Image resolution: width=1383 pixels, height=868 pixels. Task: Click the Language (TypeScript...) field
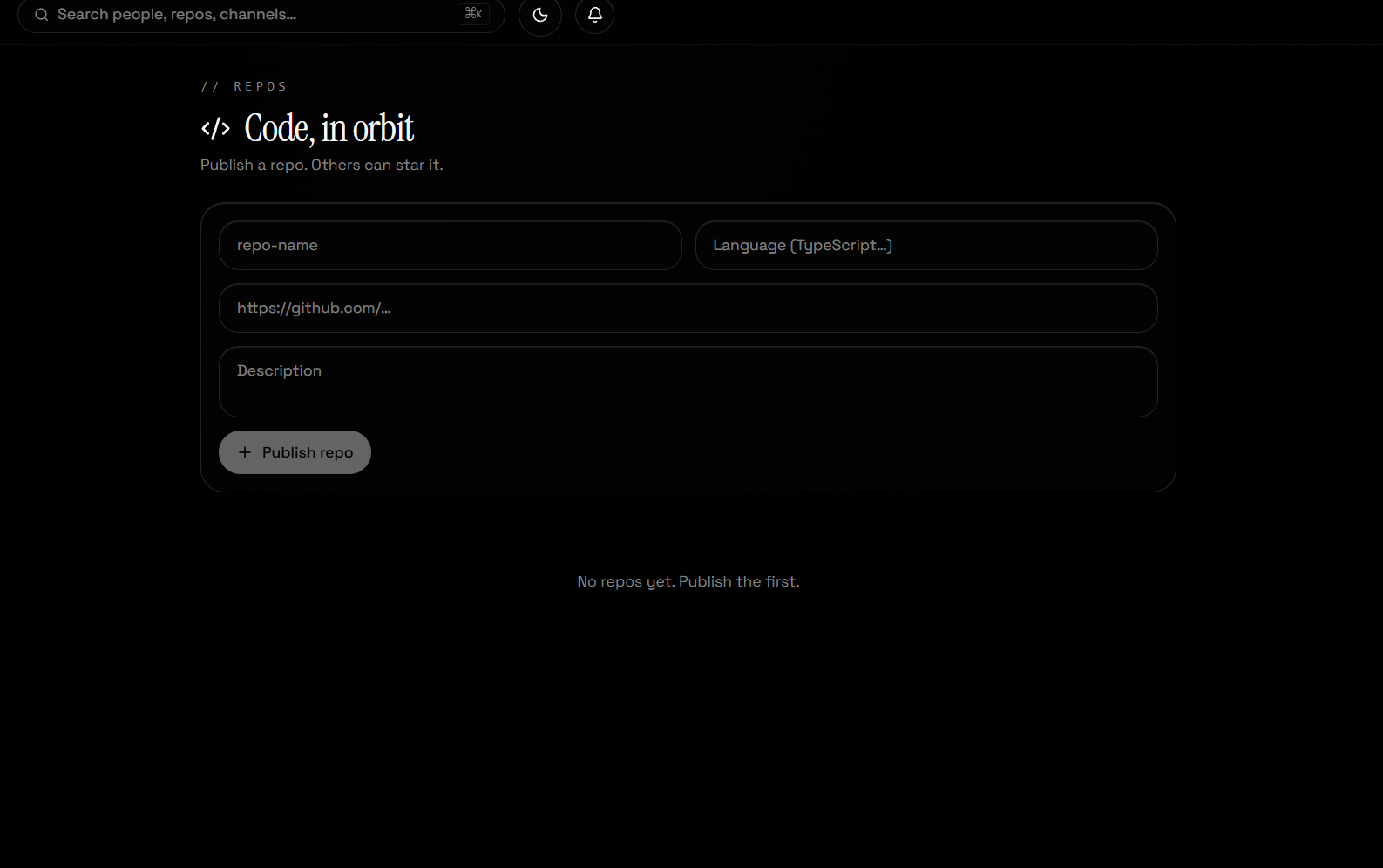pos(926,246)
